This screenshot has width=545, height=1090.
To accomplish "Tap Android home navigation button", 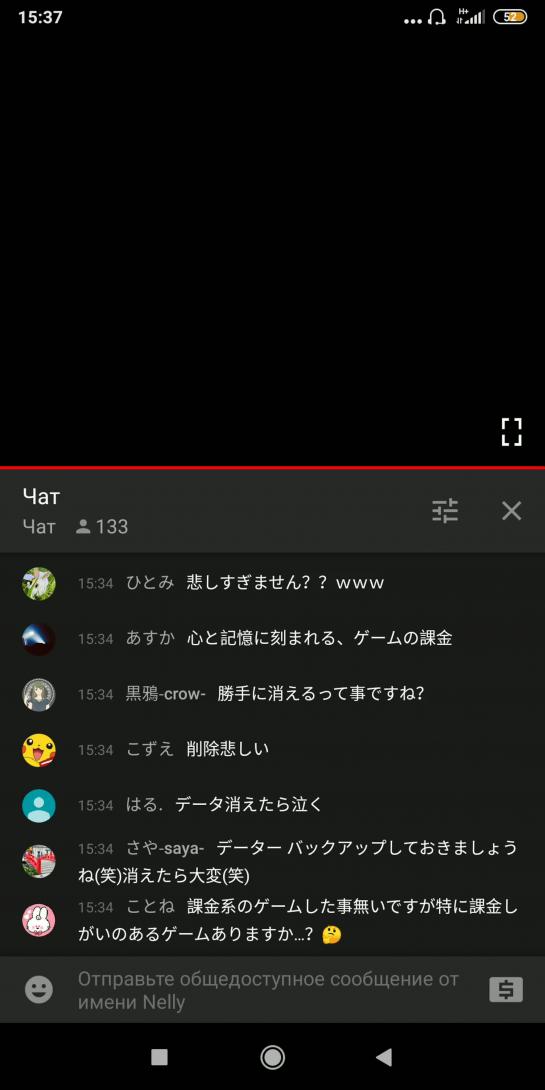I will pyautogui.click(x=272, y=1057).
